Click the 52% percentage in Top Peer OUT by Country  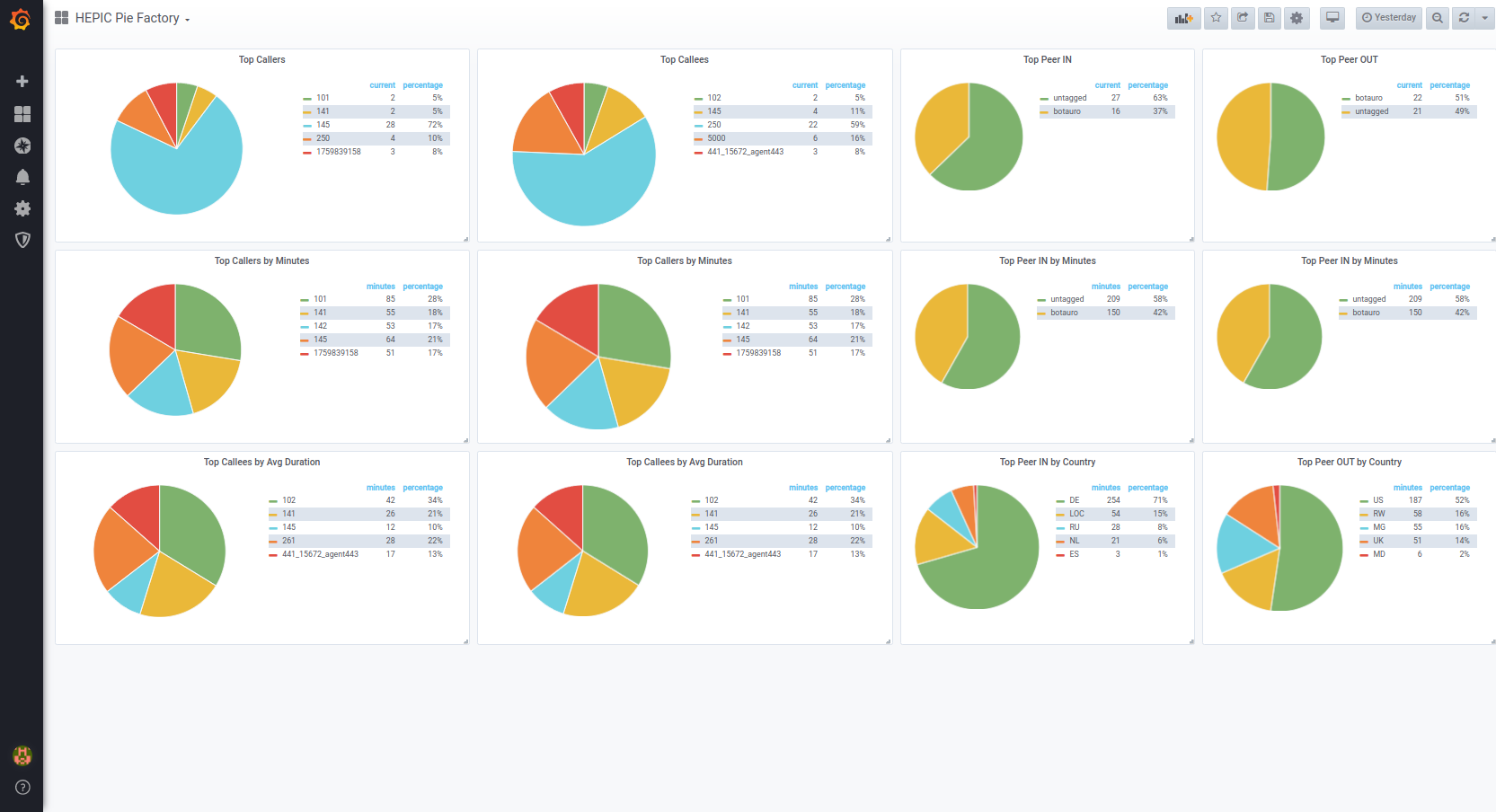(x=1463, y=500)
